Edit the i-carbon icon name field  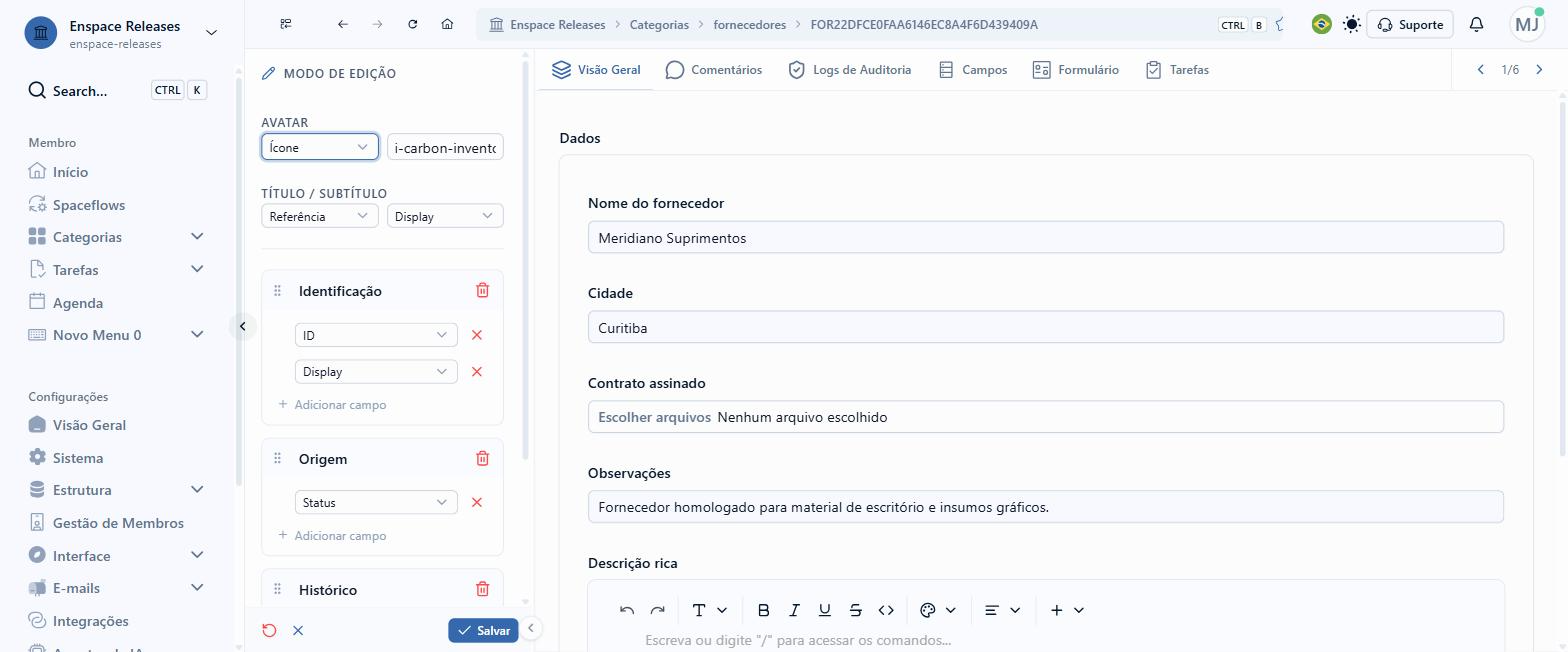445,147
